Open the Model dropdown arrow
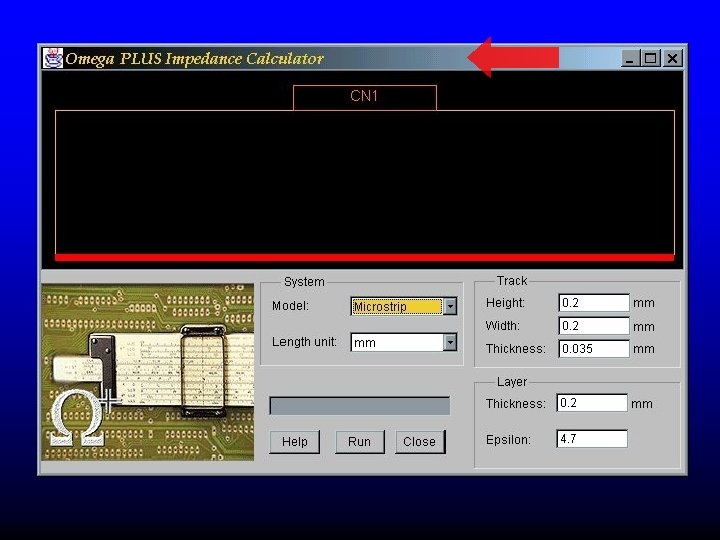 pyautogui.click(x=450, y=306)
